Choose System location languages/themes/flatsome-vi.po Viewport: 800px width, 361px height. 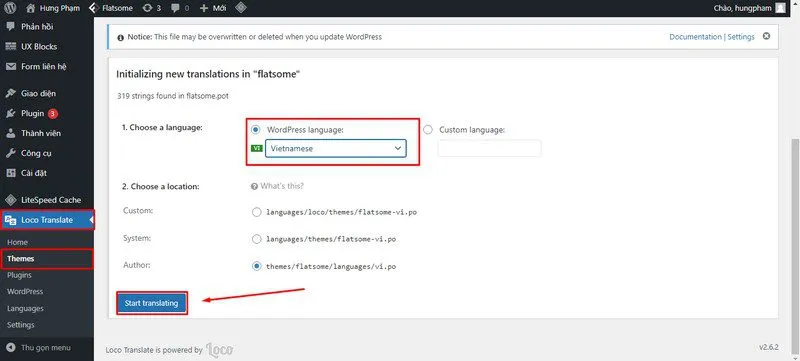click(257, 239)
